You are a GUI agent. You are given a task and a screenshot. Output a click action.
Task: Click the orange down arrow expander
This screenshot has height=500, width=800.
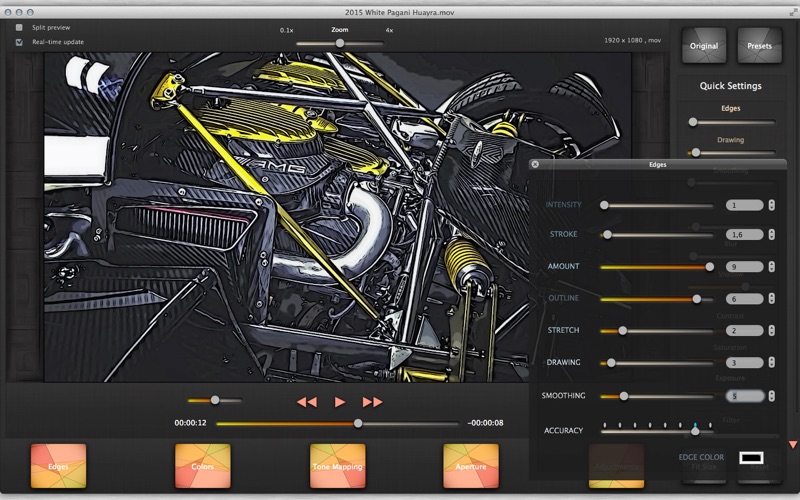[x=793, y=445]
